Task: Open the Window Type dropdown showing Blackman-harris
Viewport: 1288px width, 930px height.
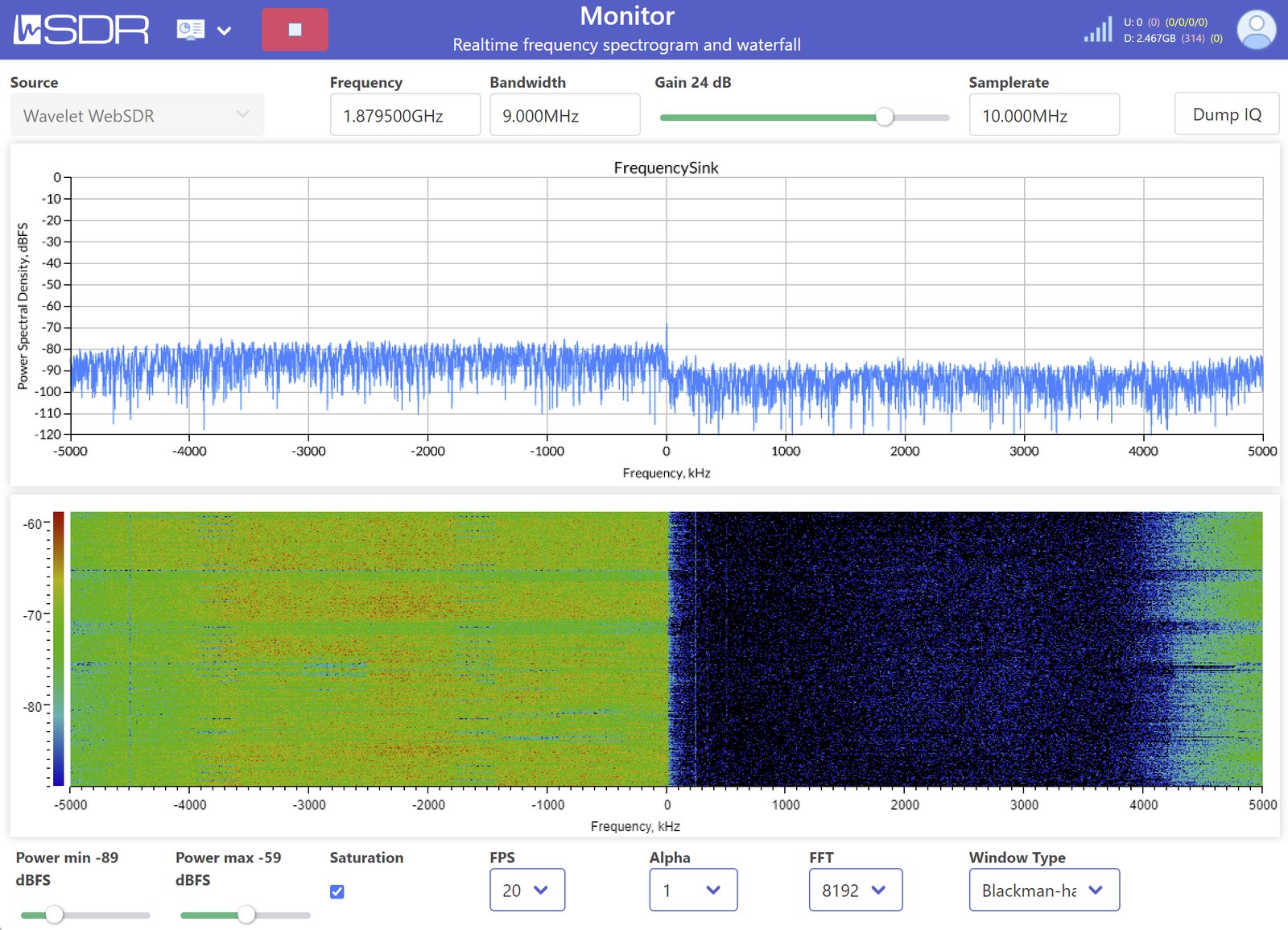Action: pos(1043,890)
